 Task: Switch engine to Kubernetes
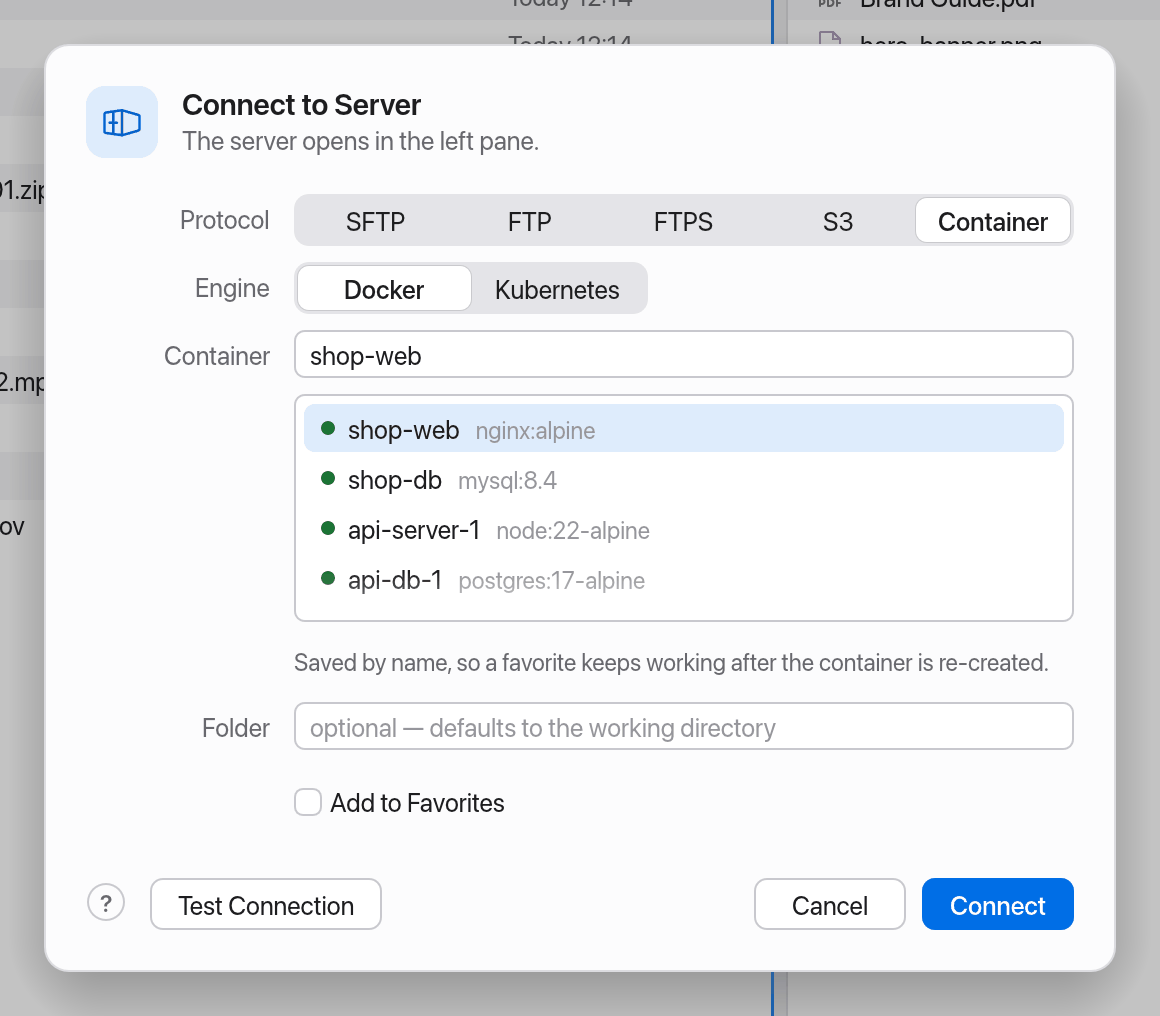(x=557, y=289)
